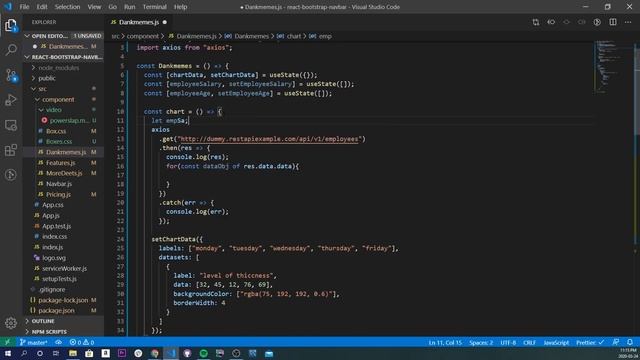
Task: Click the chart breadcrumb item
Action: click(x=293, y=36)
